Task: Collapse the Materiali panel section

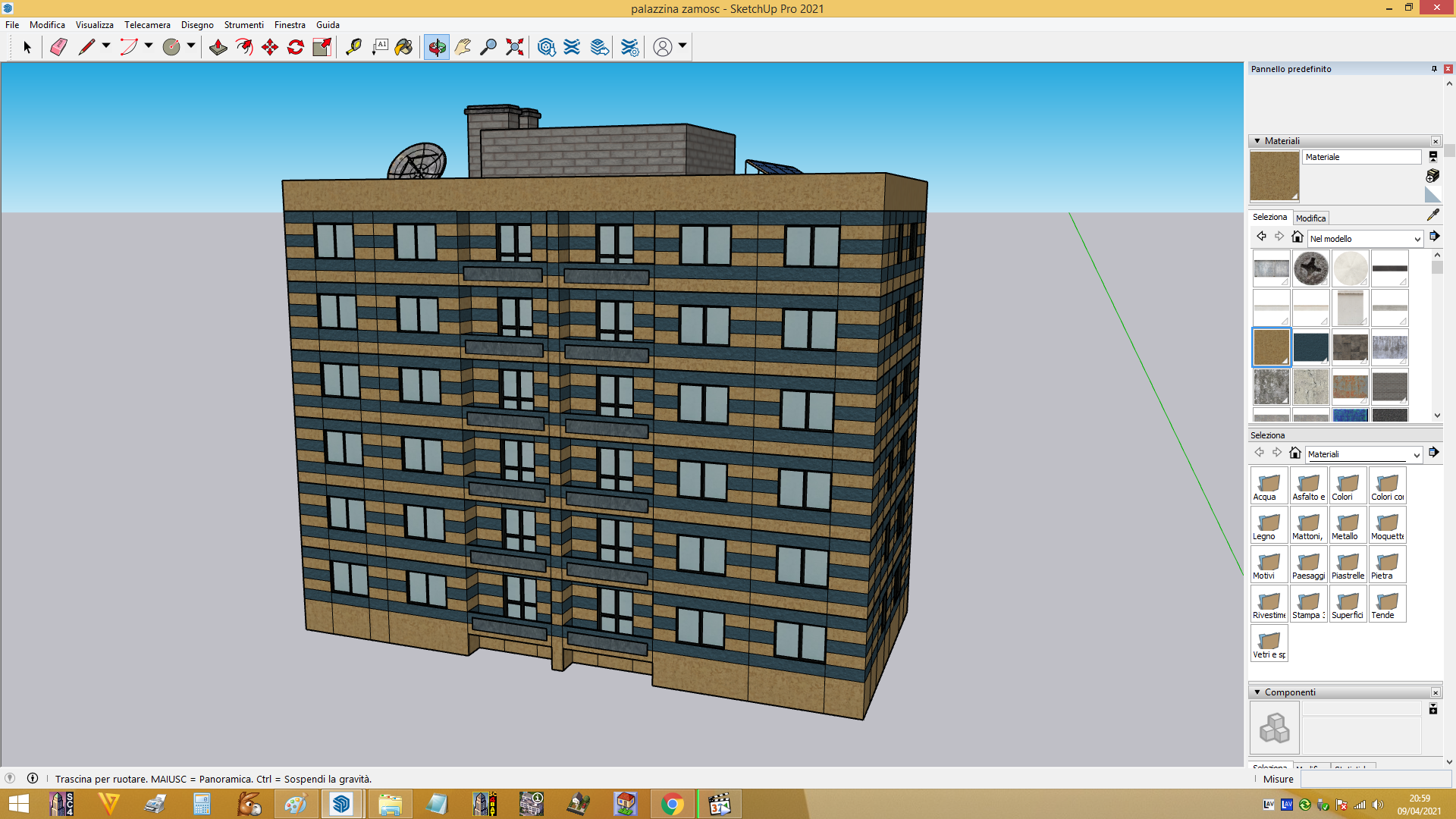Action: (x=1257, y=141)
